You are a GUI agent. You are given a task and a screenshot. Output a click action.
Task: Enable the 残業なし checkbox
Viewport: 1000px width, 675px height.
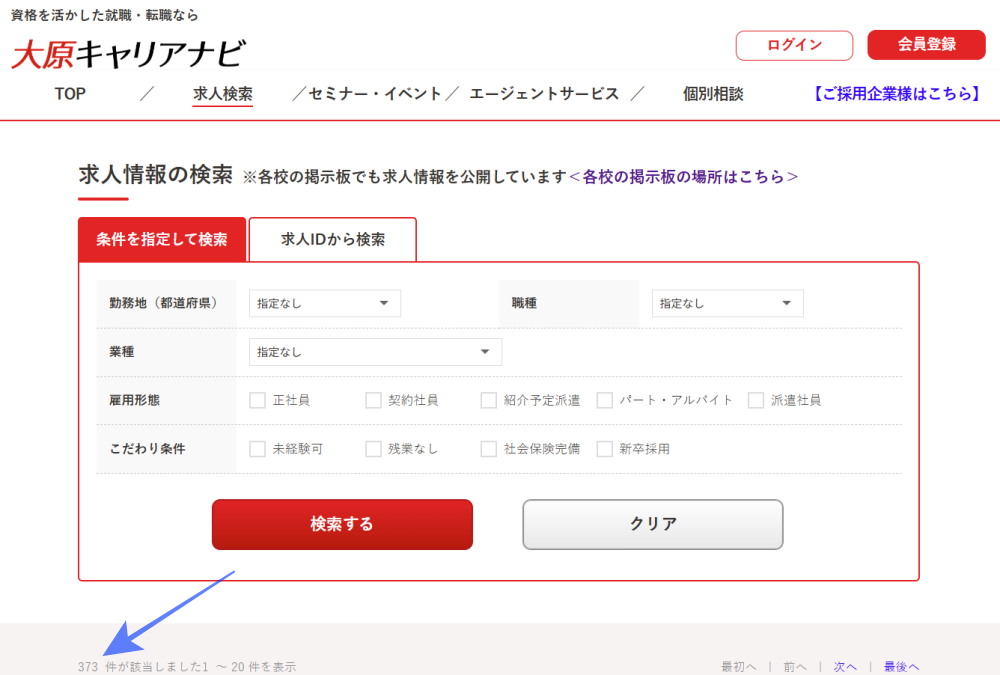coord(373,449)
